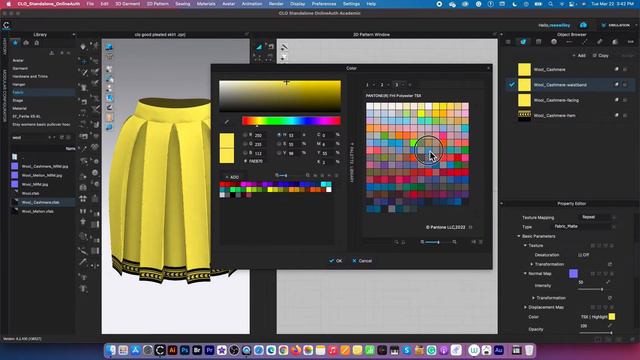Select the Wool_Cashmere fabric row
Image resolution: width=640 pixels, height=360 pixels.
pyautogui.click(x=571, y=69)
